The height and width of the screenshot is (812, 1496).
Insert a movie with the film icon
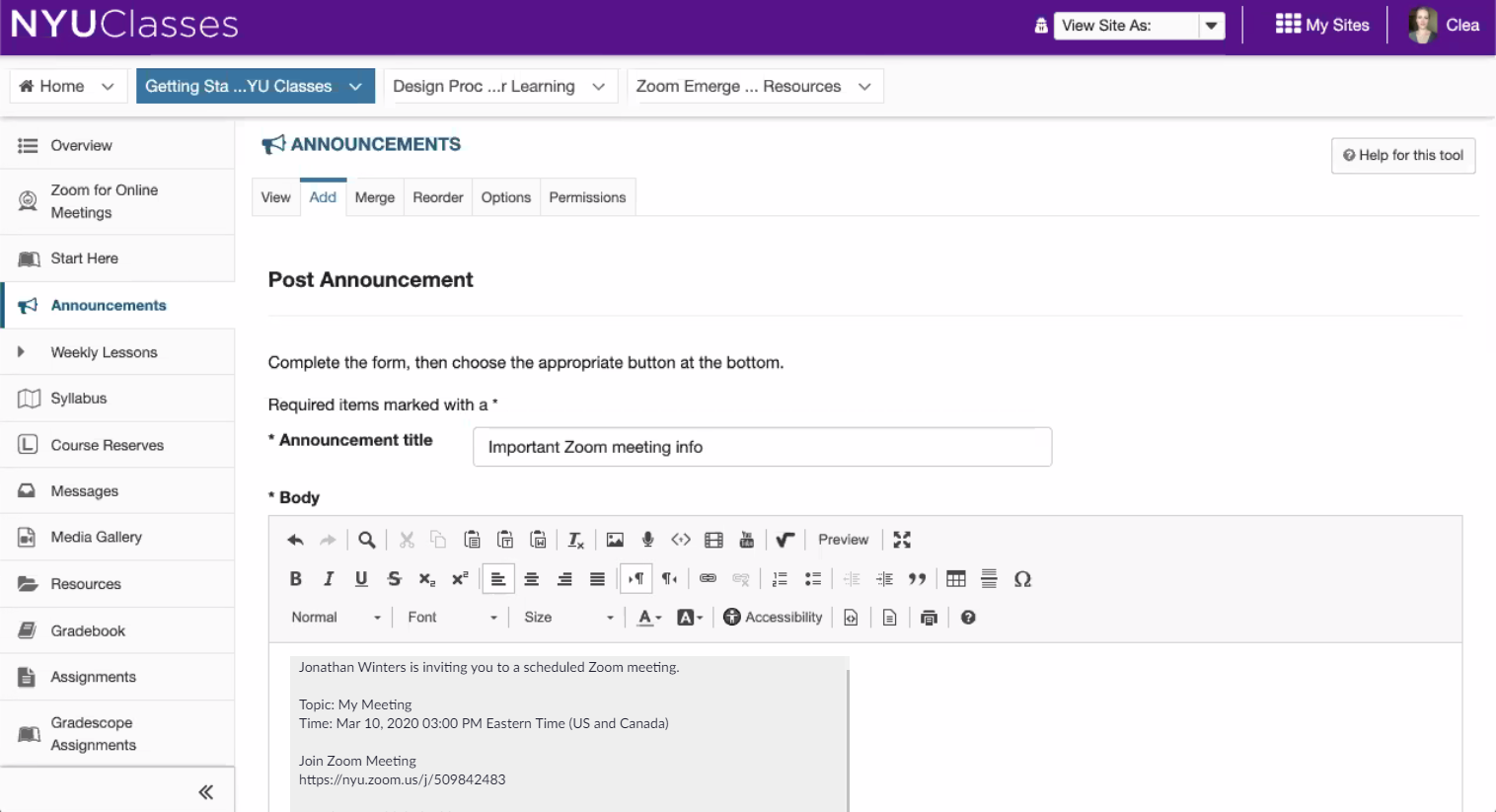click(713, 540)
